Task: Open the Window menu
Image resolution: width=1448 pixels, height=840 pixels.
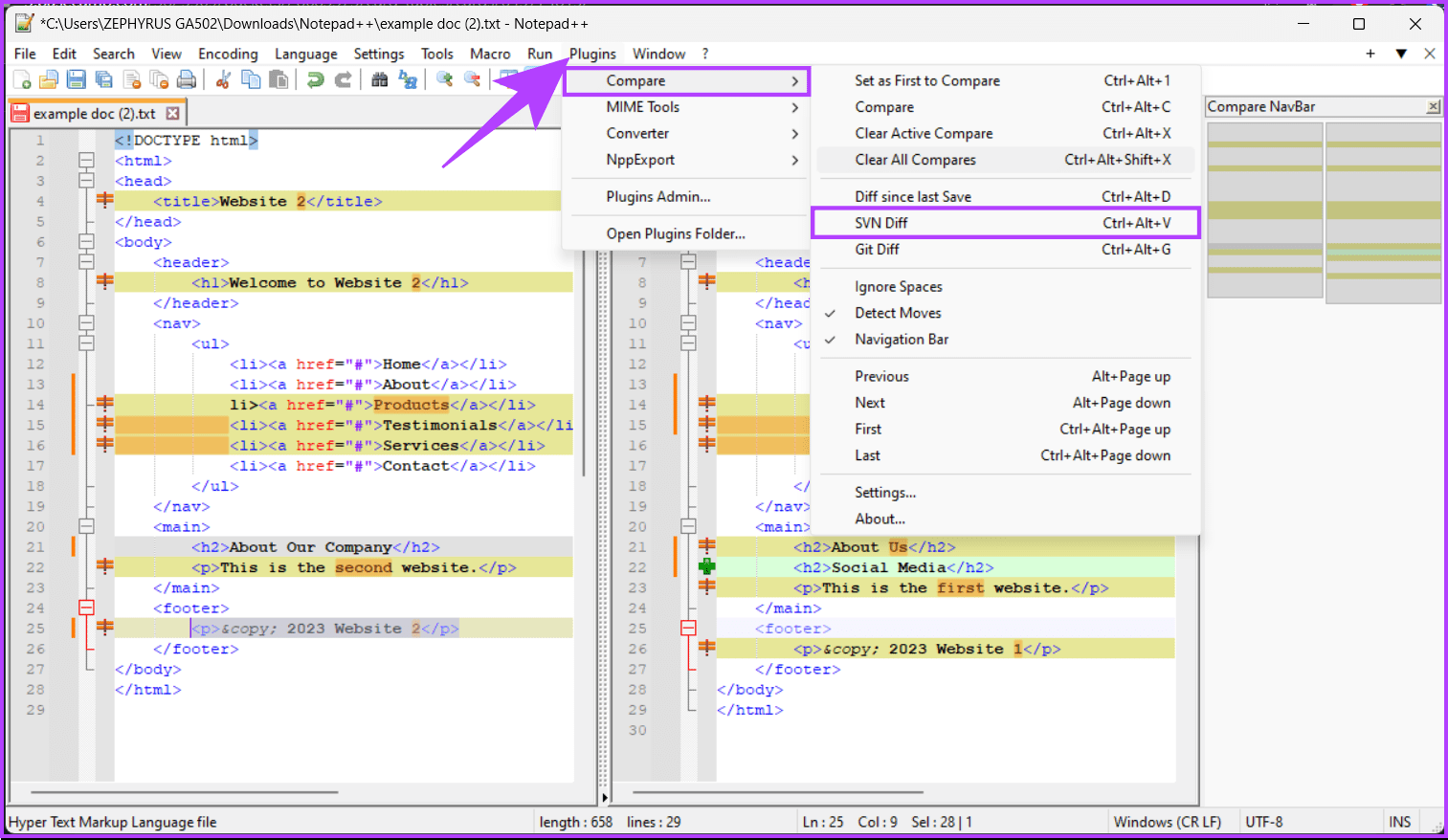Action: (658, 54)
